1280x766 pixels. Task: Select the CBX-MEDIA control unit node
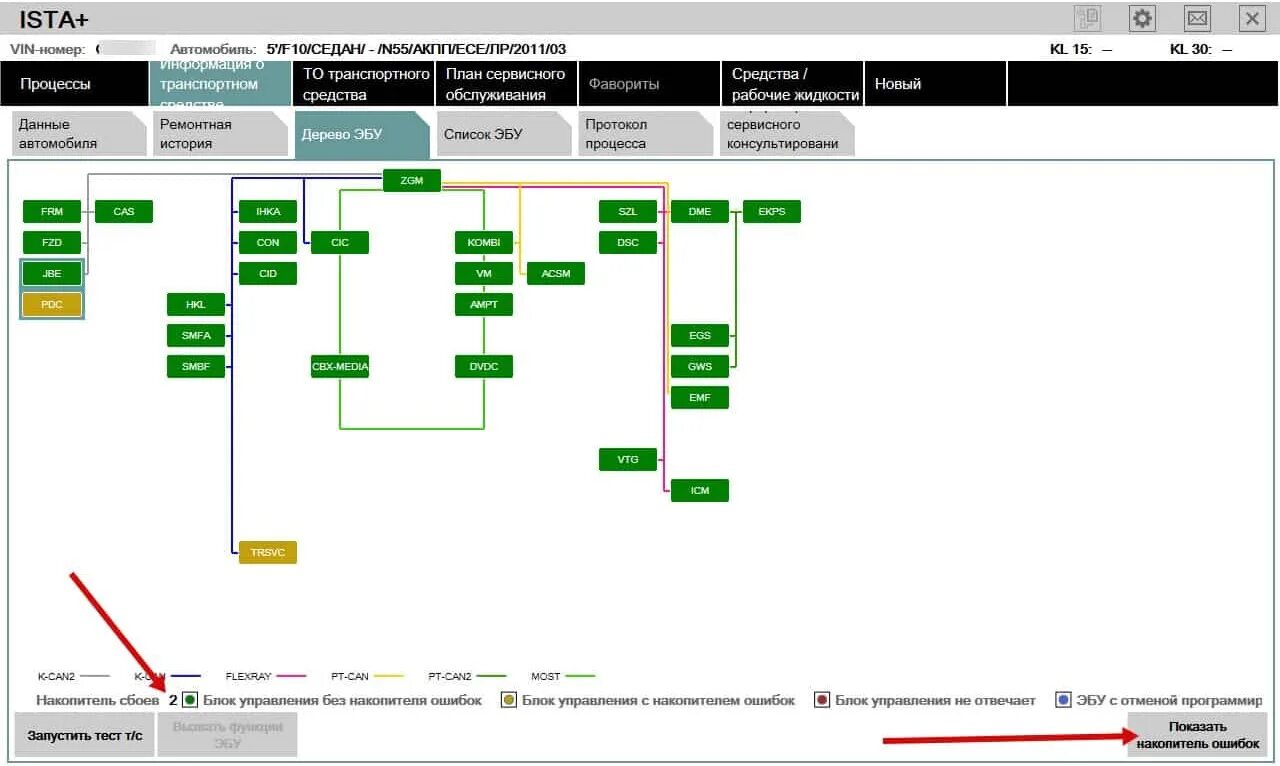[340, 367]
